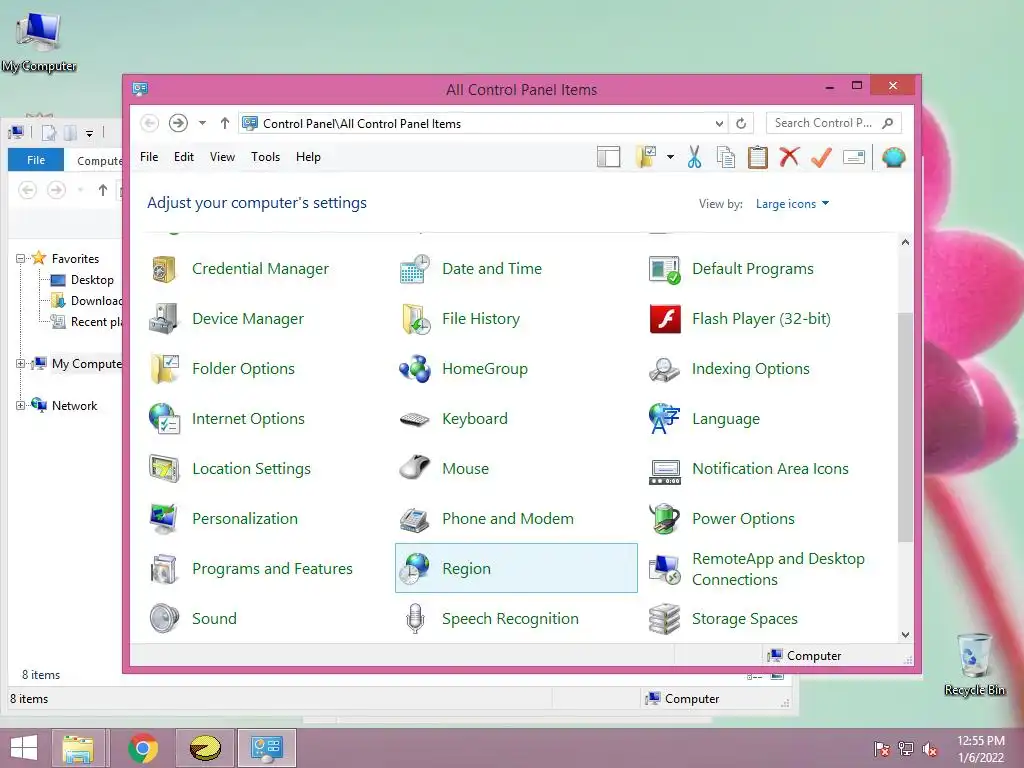
Task: Collapse Favorites in the Computer window tree
Action: (x=20, y=259)
